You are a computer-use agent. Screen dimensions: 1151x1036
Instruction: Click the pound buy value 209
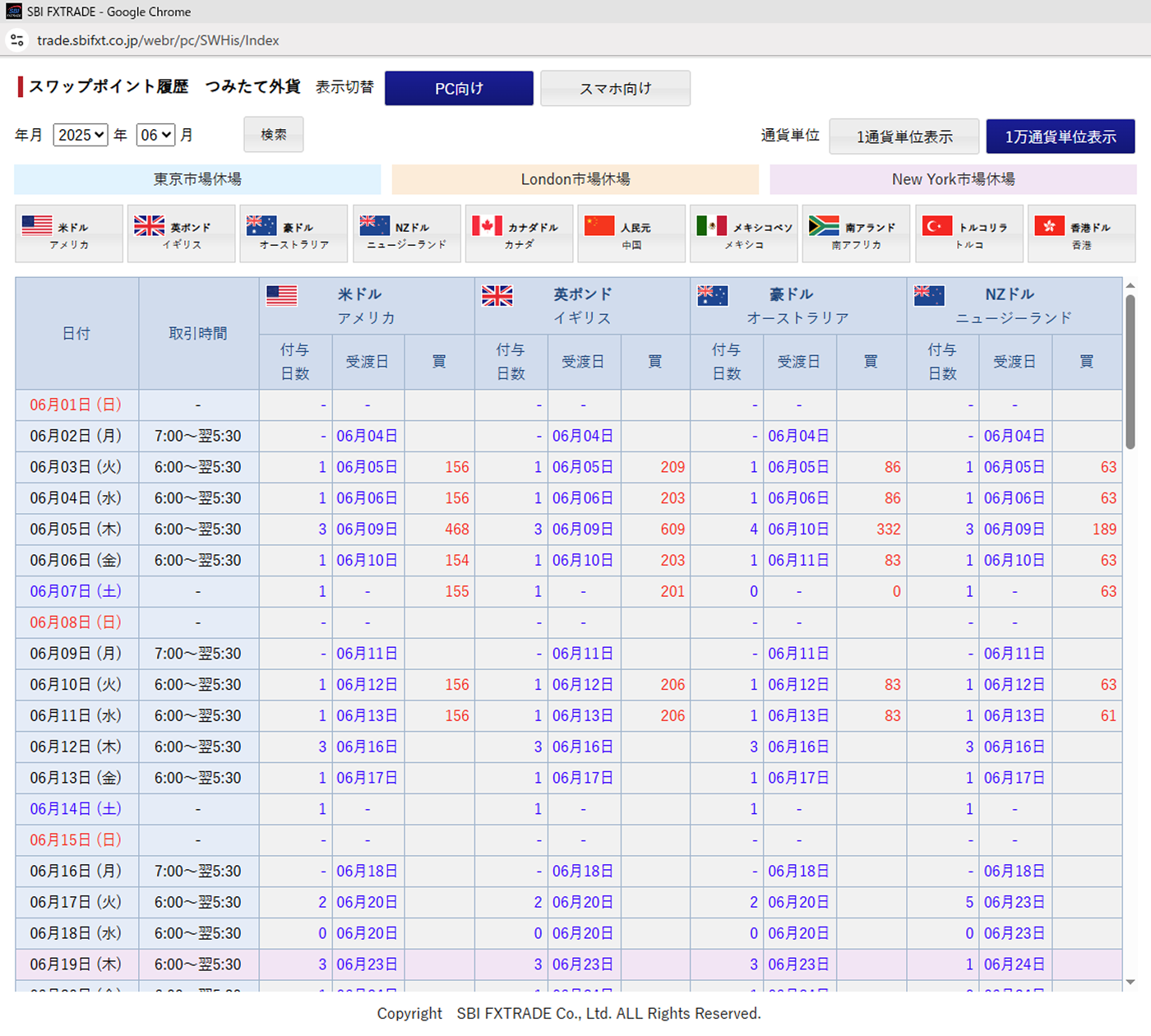[673, 467]
